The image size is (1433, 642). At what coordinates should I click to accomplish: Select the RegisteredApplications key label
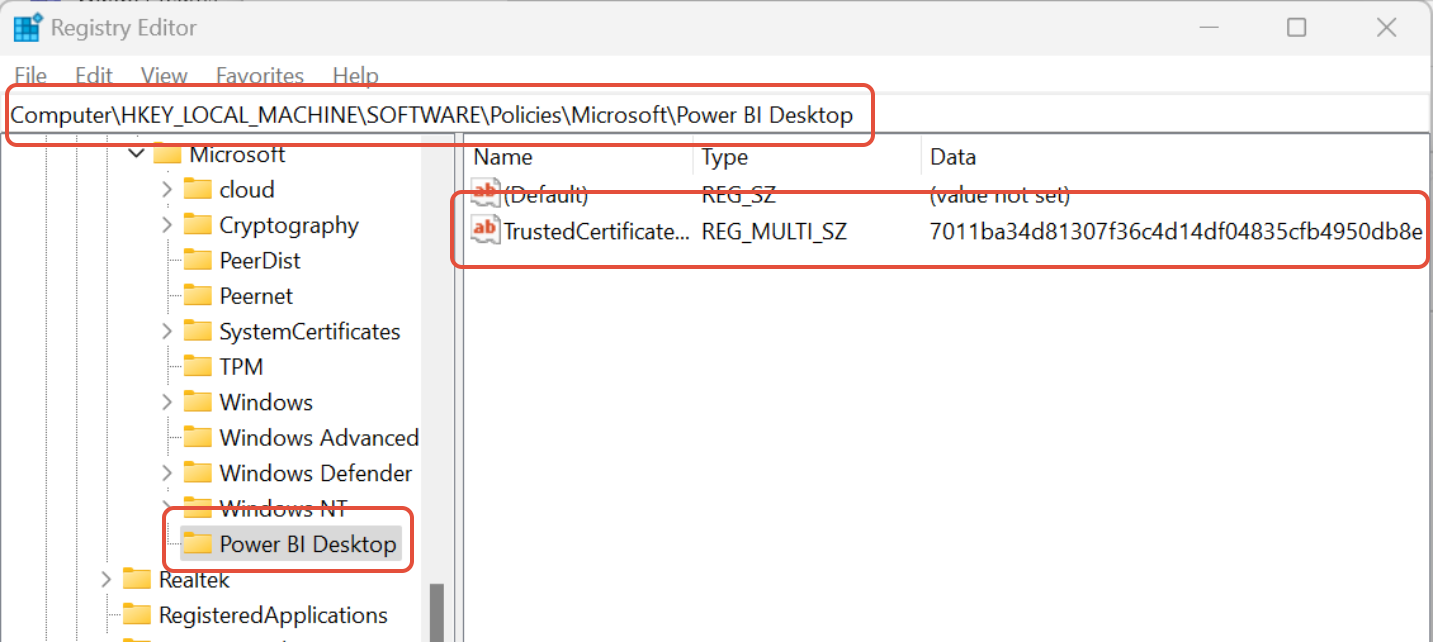click(x=273, y=616)
